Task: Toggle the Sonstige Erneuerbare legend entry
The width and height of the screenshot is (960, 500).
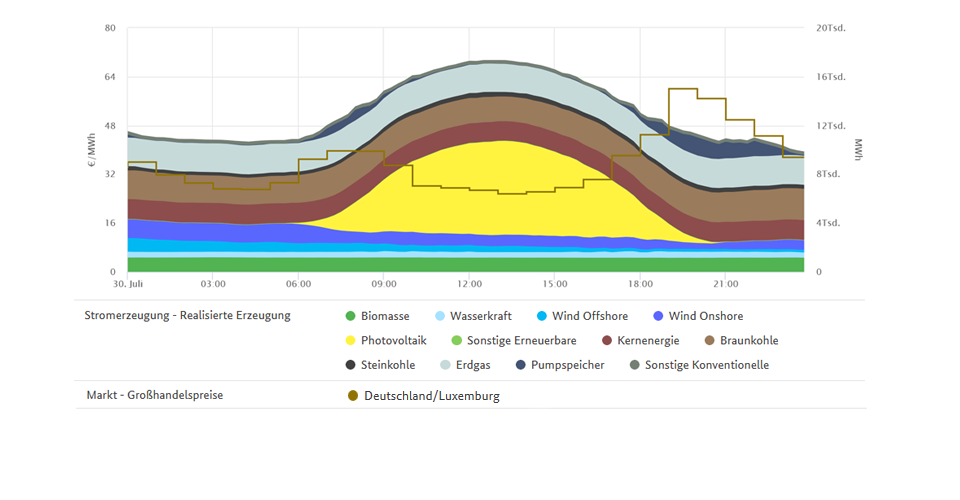Action: click(514, 341)
